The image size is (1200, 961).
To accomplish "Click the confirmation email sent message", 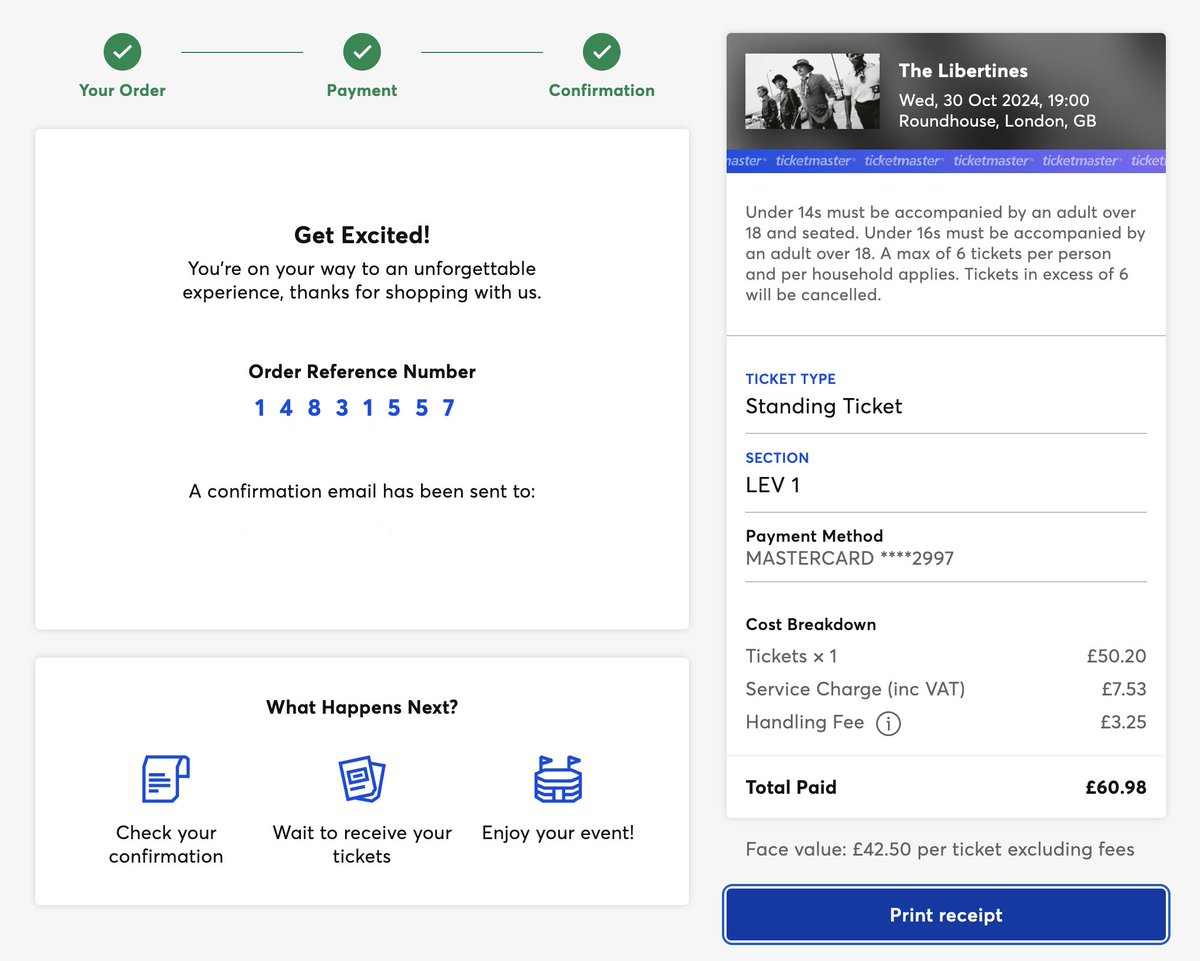I will (x=362, y=492).
